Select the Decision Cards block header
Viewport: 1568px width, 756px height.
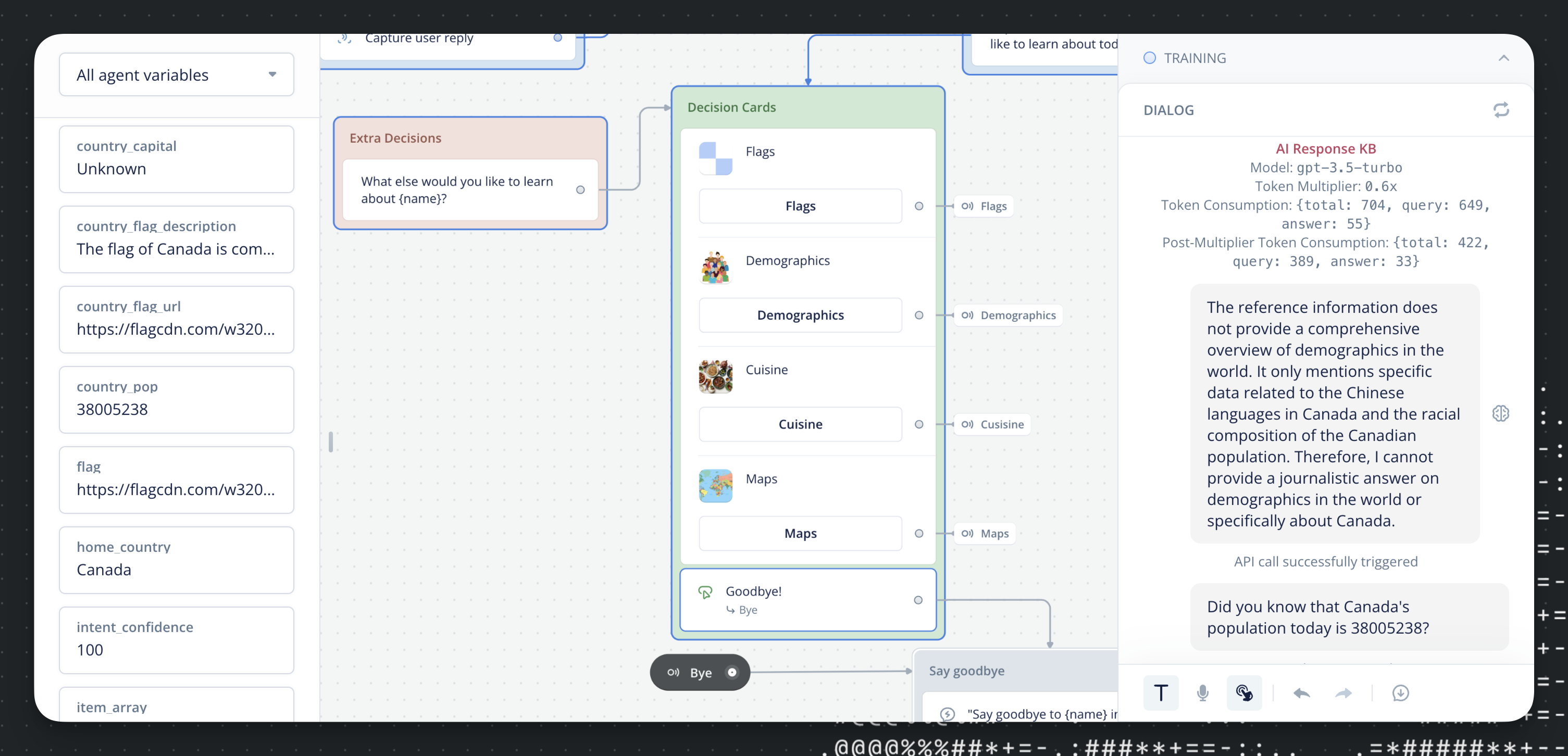click(x=731, y=107)
